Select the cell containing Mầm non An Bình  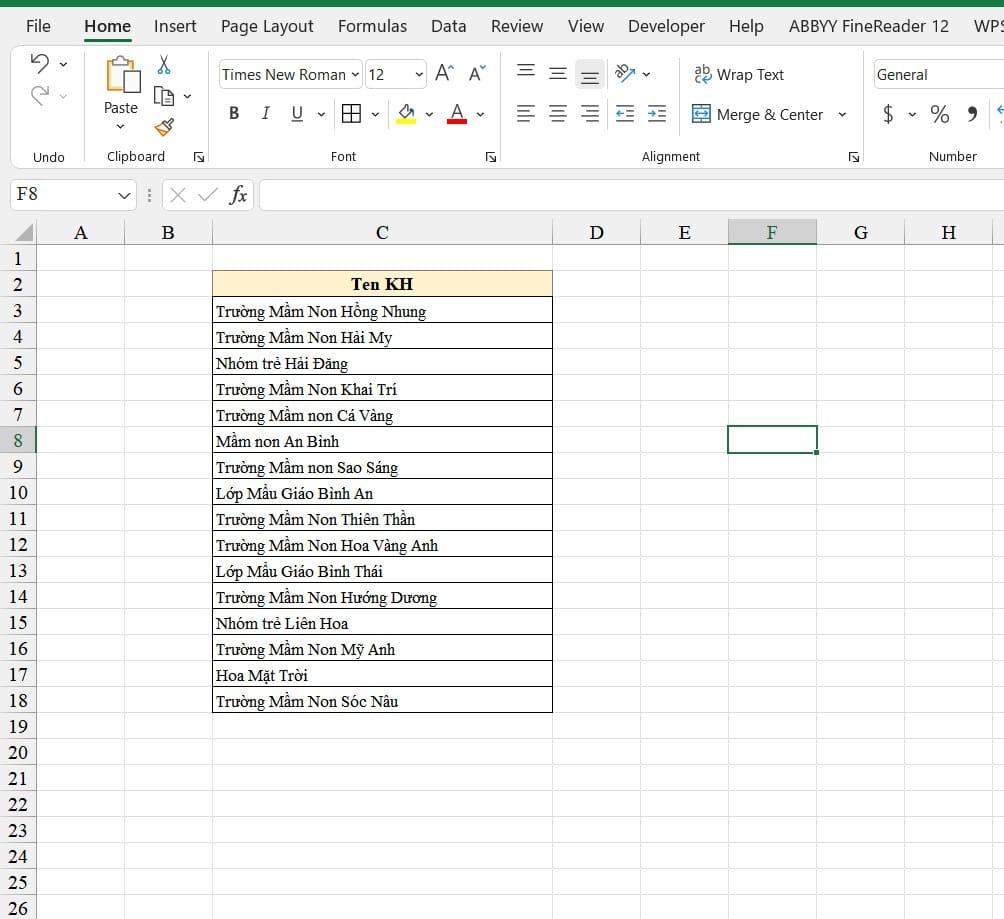click(382, 441)
